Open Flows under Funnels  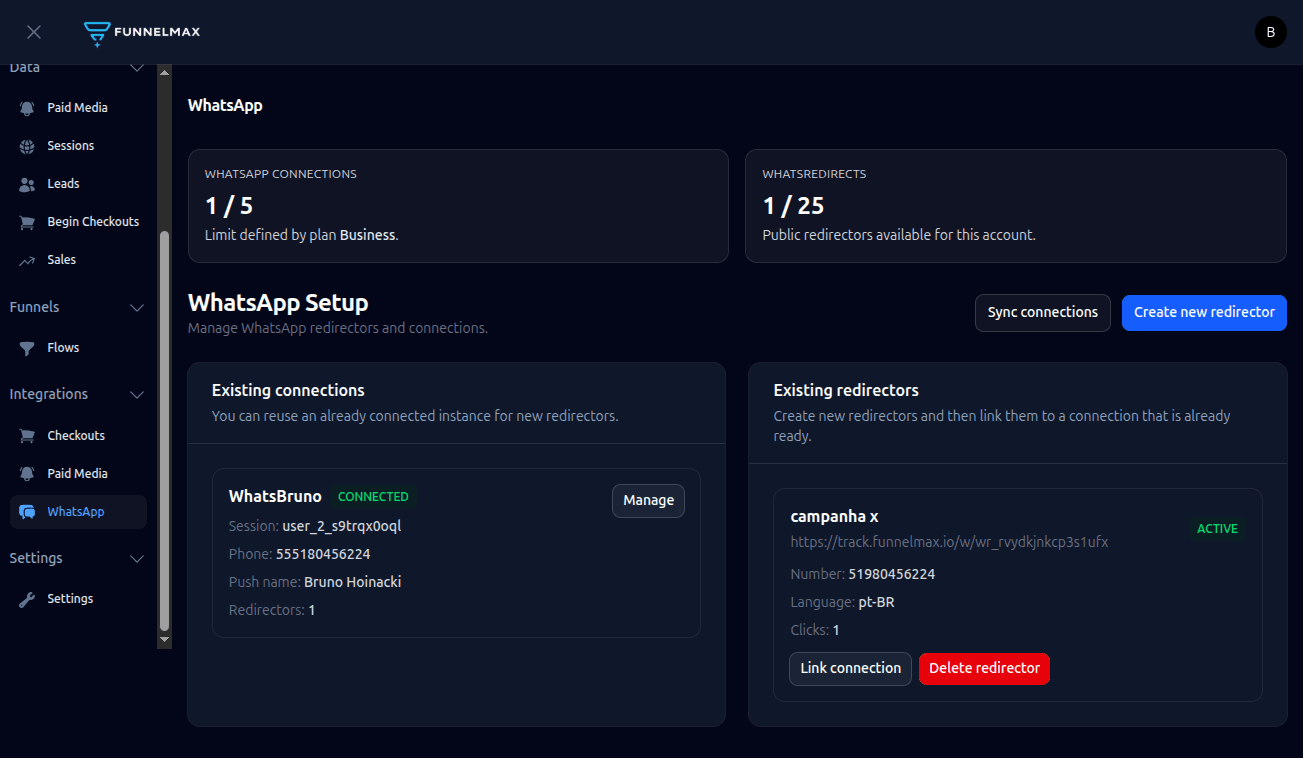click(x=62, y=347)
